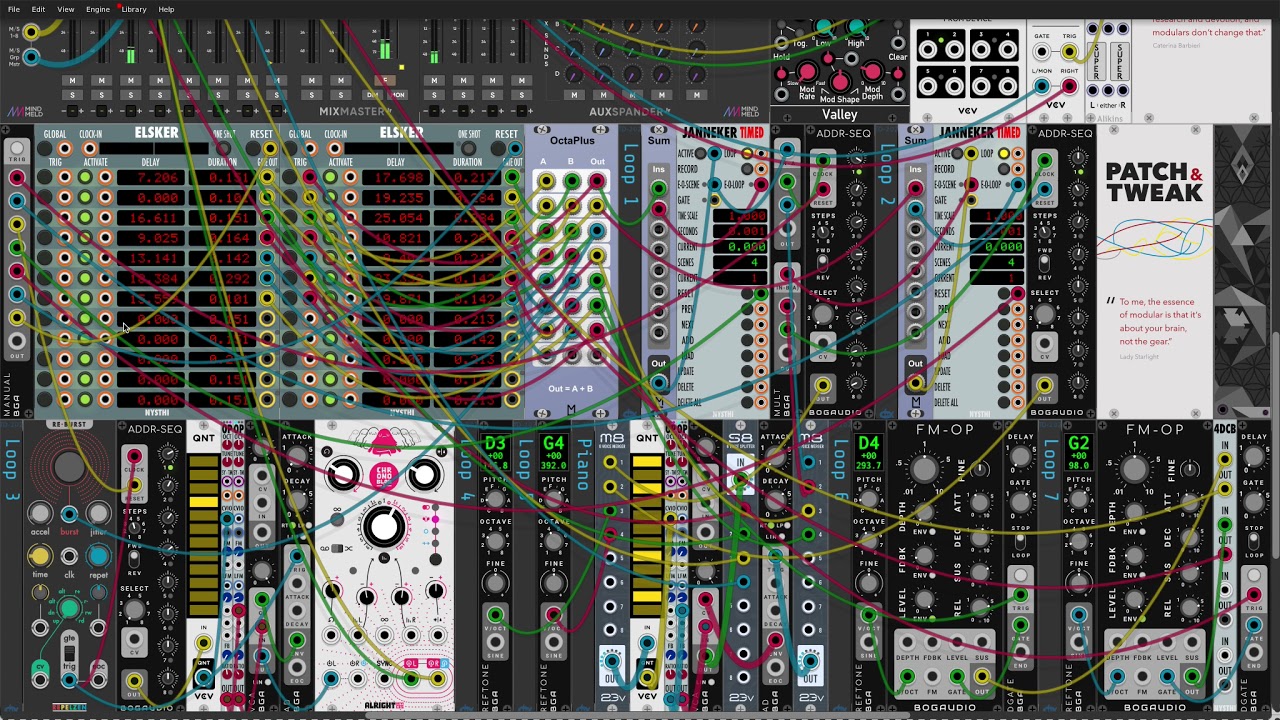Open the View menu
The width and height of the screenshot is (1280, 720).
coord(65,10)
